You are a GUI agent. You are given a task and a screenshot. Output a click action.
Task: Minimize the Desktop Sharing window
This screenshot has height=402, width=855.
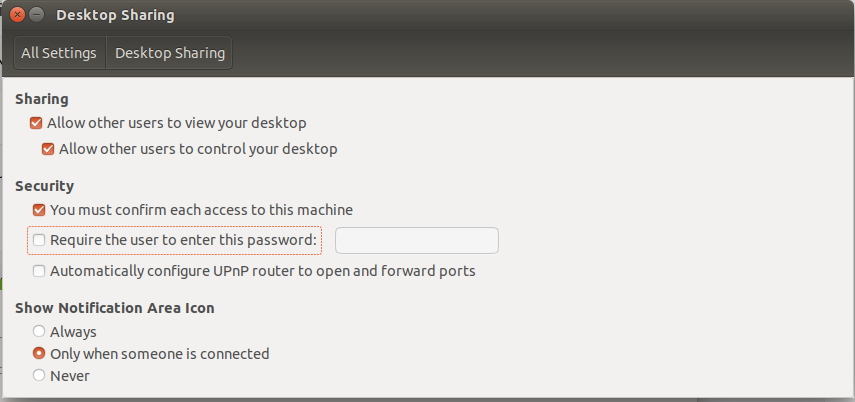[x=37, y=16]
